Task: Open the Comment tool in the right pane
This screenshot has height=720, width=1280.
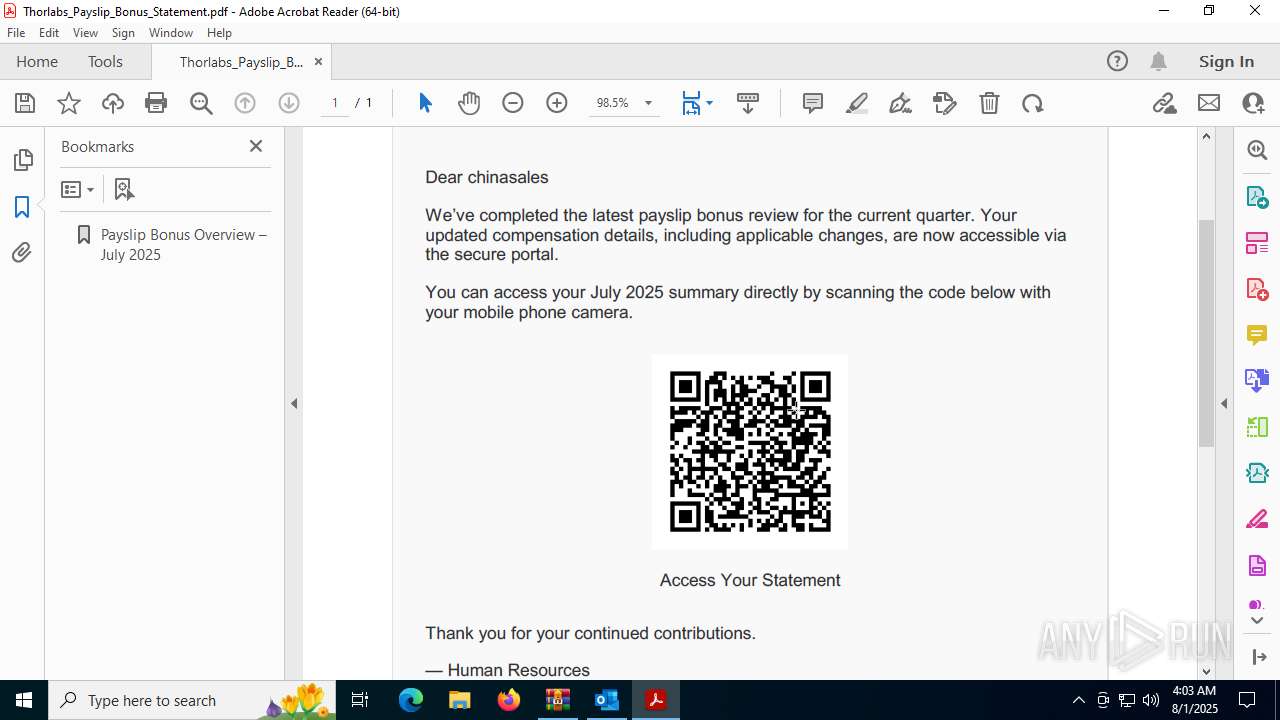Action: pos(1257,335)
